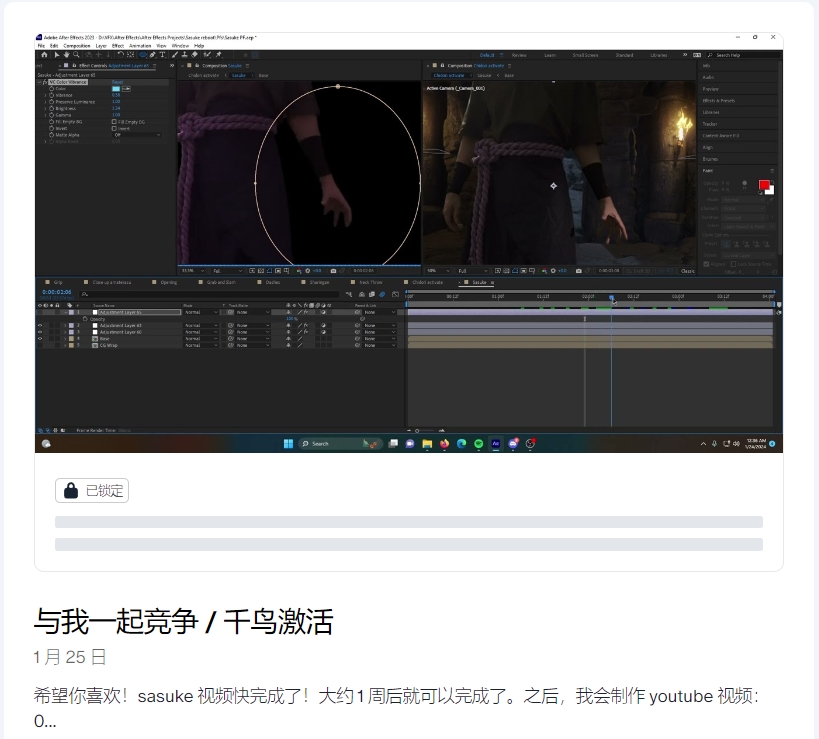Open File Explorer from the taskbar

coord(427,443)
